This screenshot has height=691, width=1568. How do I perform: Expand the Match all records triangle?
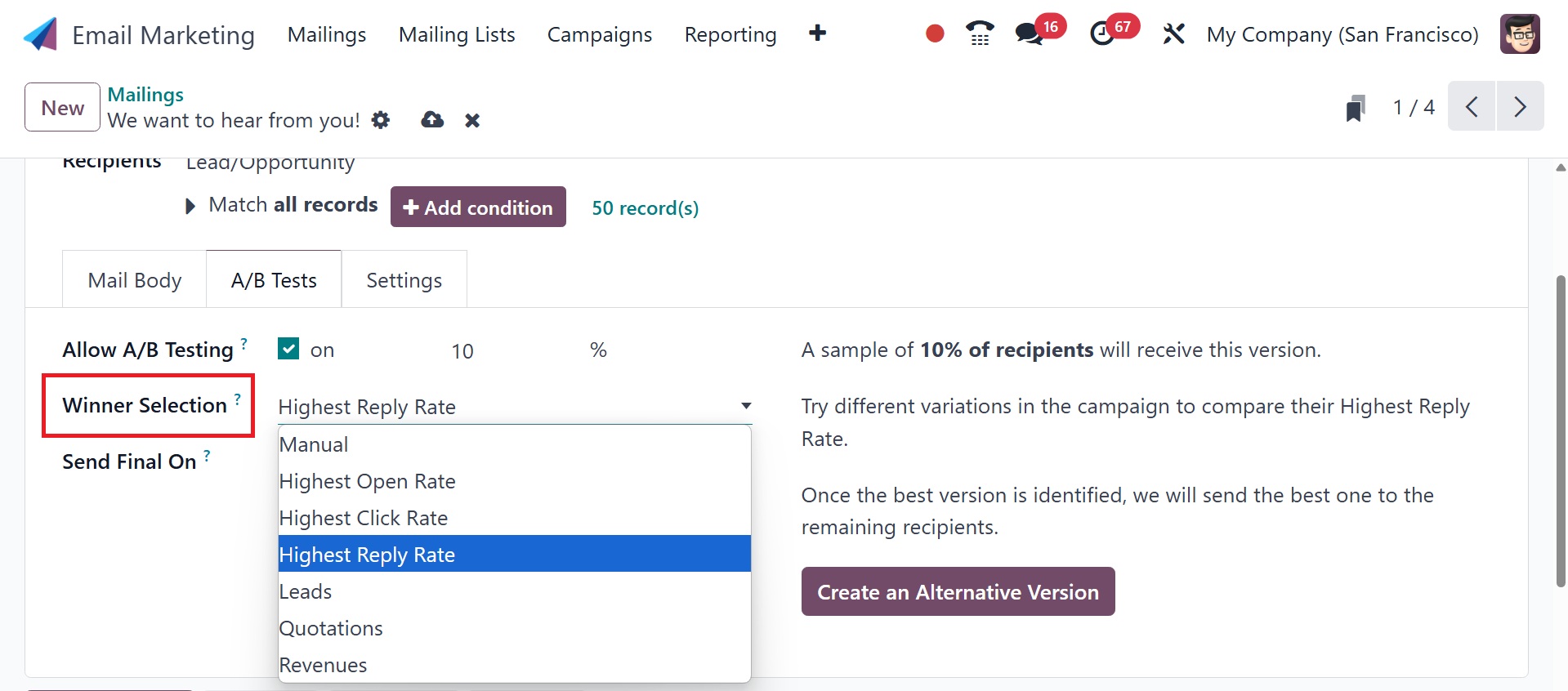click(x=190, y=206)
